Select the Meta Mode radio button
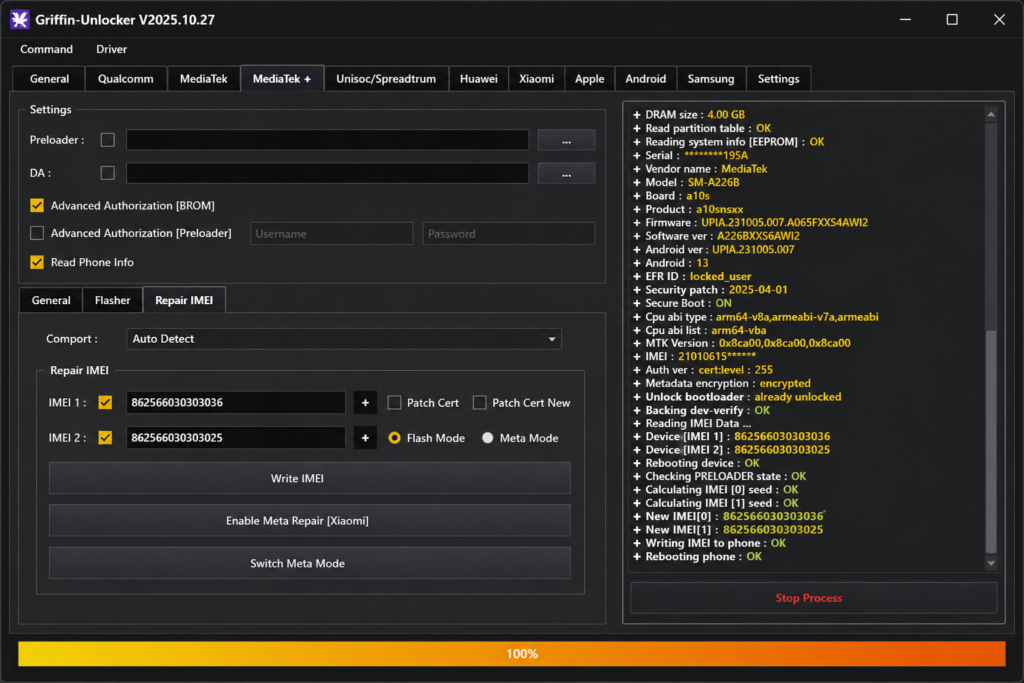The height and width of the screenshot is (683, 1024). (488, 438)
